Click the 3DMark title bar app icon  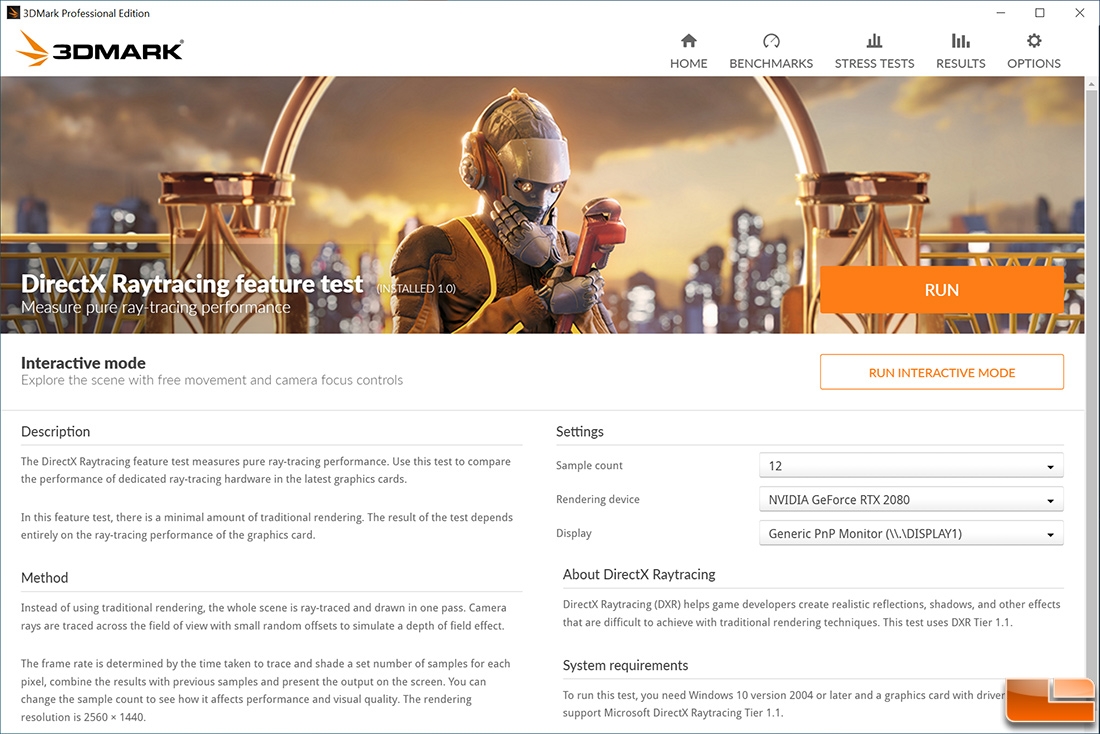click(13, 13)
